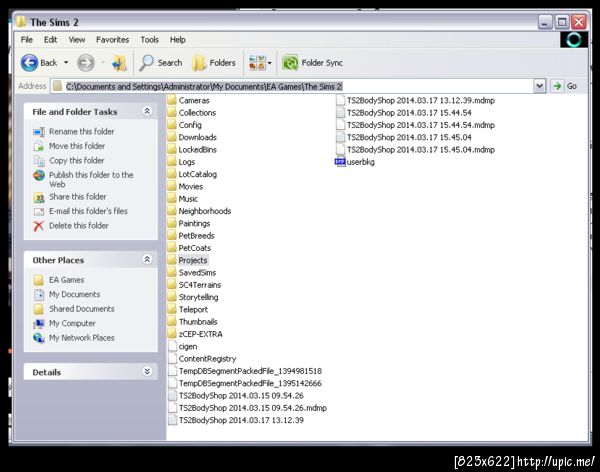The height and width of the screenshot is (472, 600).
Task: Select the zCEP-EXTRA folder icon
Action: (172, 334)
